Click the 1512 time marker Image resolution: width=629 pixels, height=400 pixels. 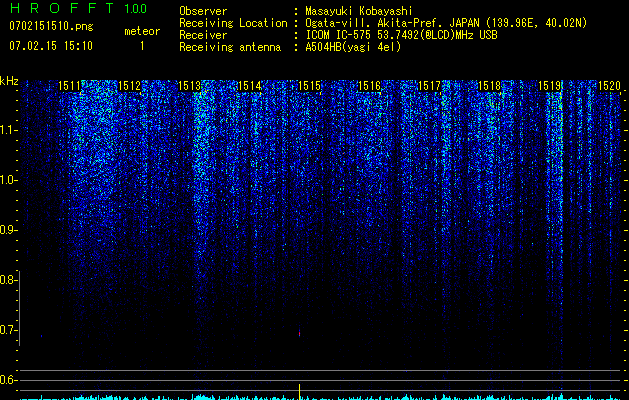tap(130, 86)
